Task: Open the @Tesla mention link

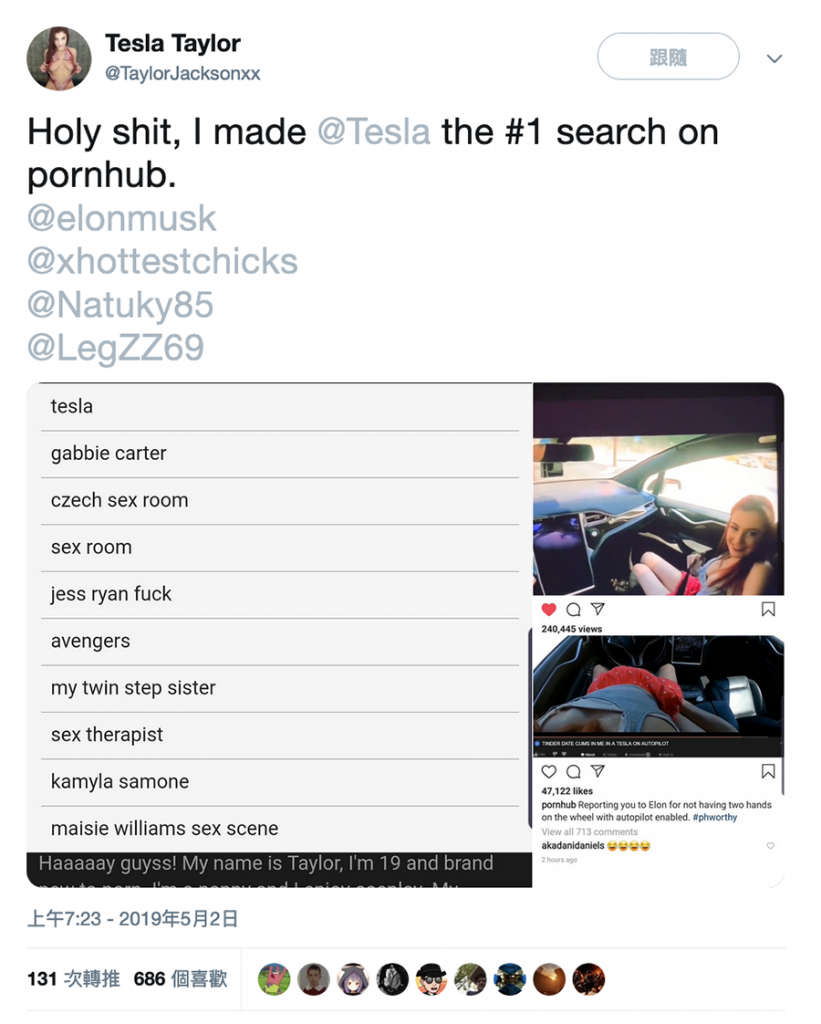Action: 373,132
